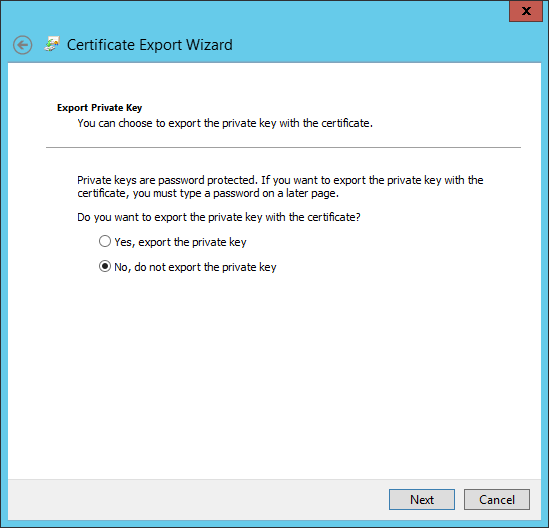The image size is (549, 528).
Task: Click the blank white area below the radio options
Action: (274, 375)
